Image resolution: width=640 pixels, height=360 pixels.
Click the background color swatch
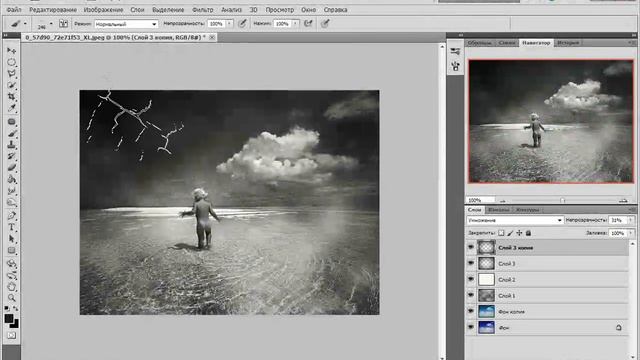15,324
